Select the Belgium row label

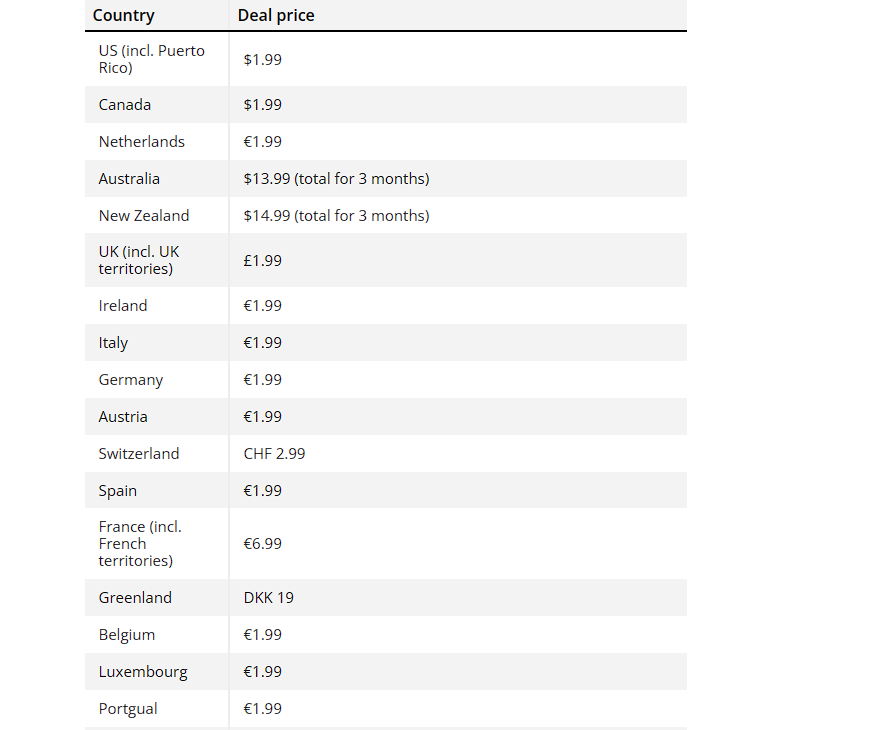tap(127, 635)
